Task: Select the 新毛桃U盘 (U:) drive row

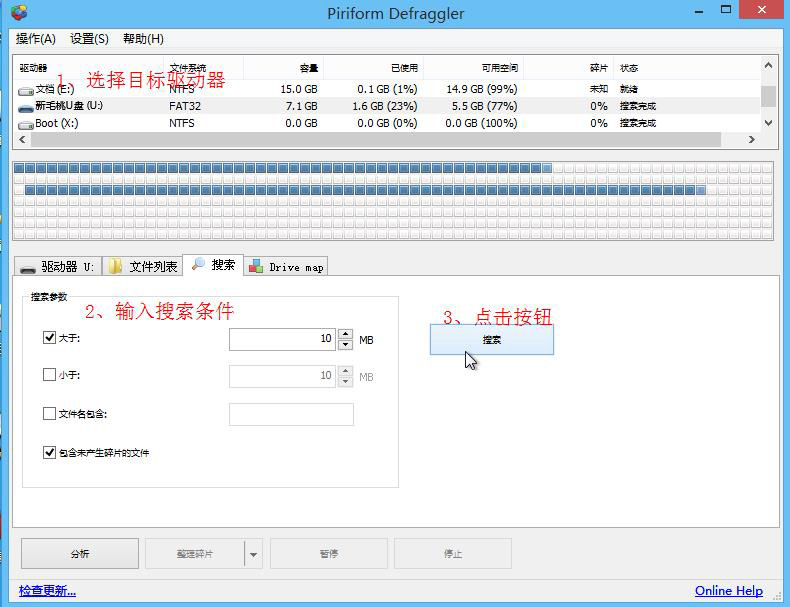Action: (387, 106)
